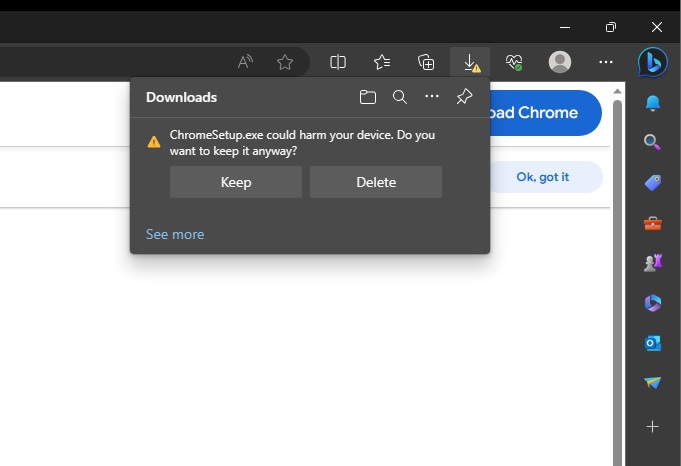Click the Read aloud icon in address bar

[x=246, y=62]
